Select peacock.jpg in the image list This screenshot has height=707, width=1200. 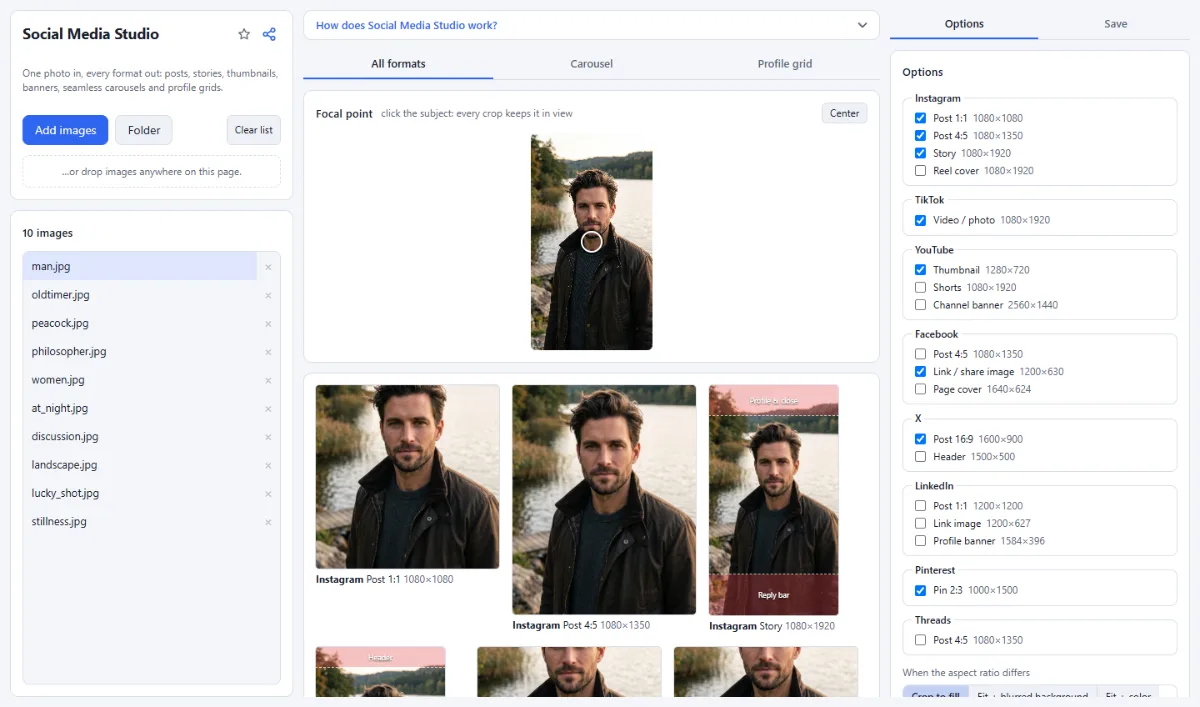coord(140,324)
